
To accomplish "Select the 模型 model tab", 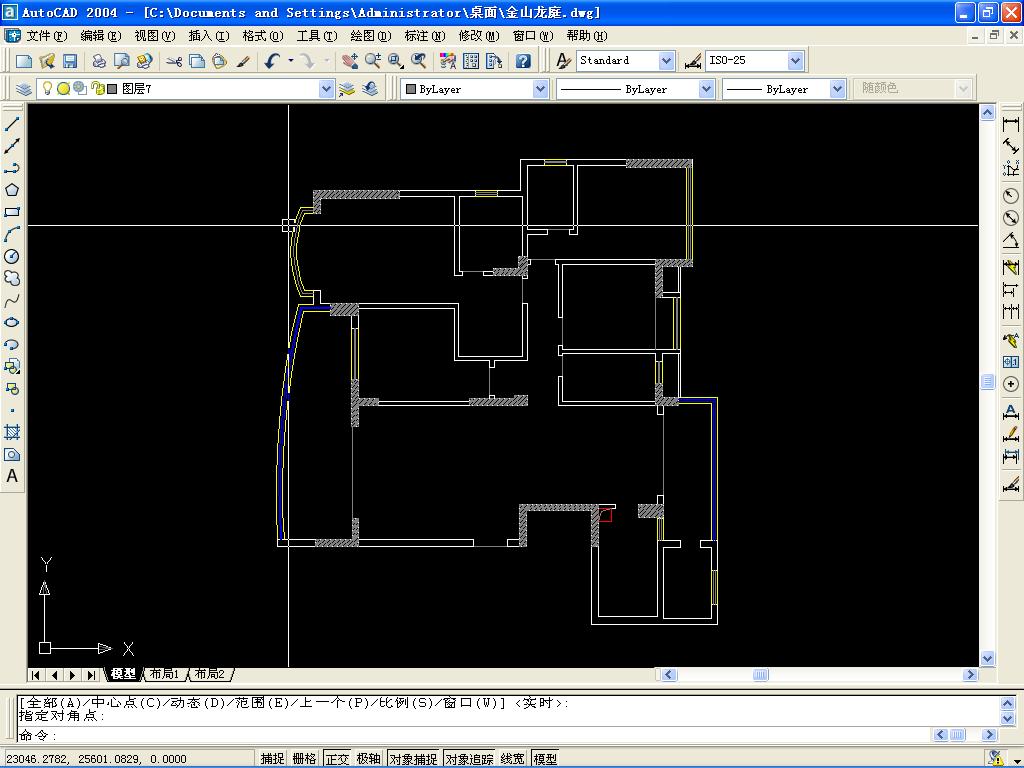I will [123, 674].
